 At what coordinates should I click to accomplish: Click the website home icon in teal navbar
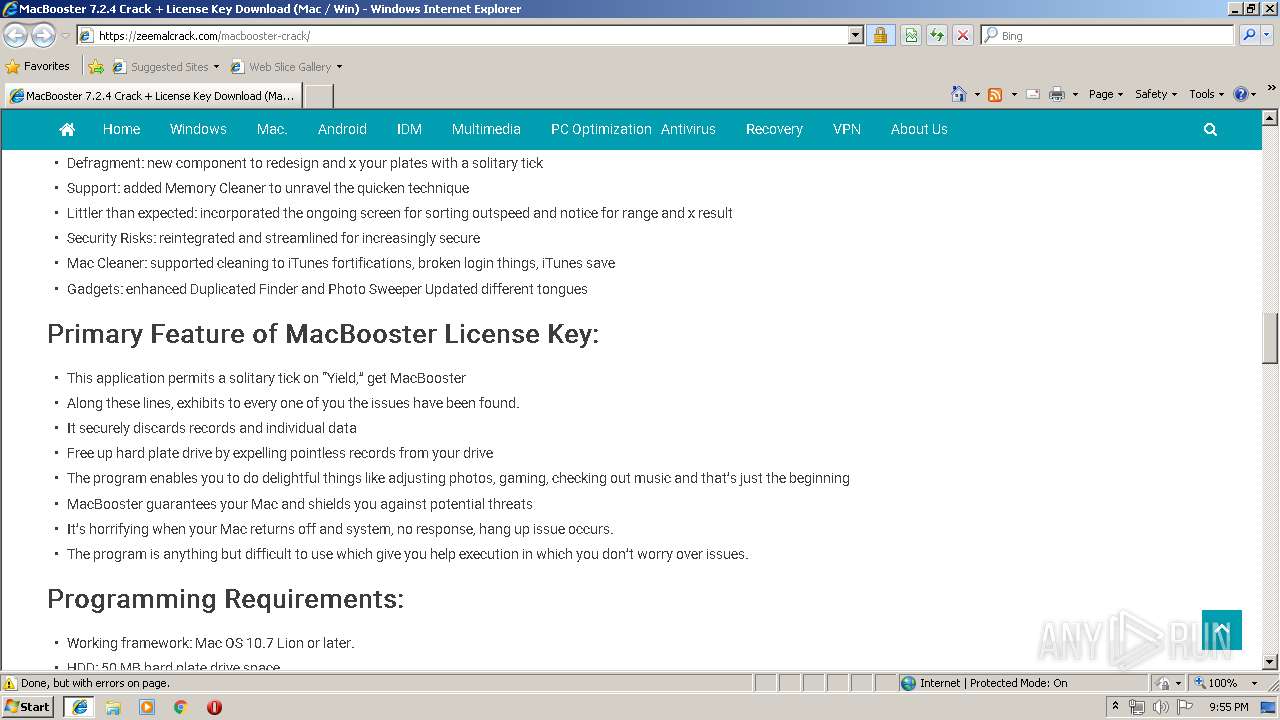67,129
